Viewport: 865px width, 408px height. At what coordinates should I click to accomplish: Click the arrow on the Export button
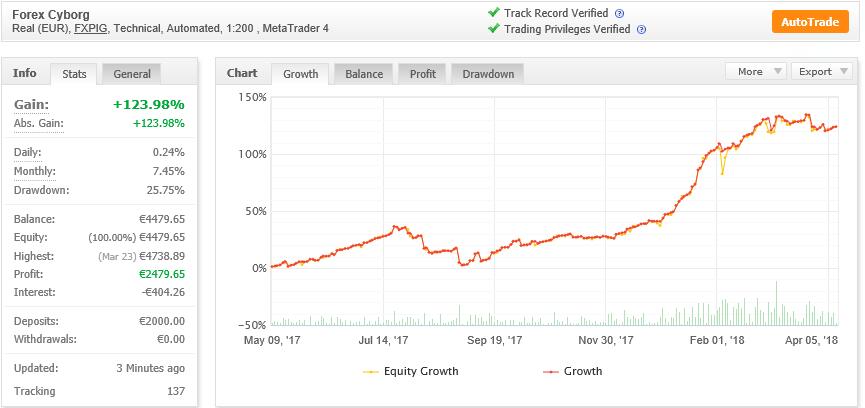pos(843,72)
